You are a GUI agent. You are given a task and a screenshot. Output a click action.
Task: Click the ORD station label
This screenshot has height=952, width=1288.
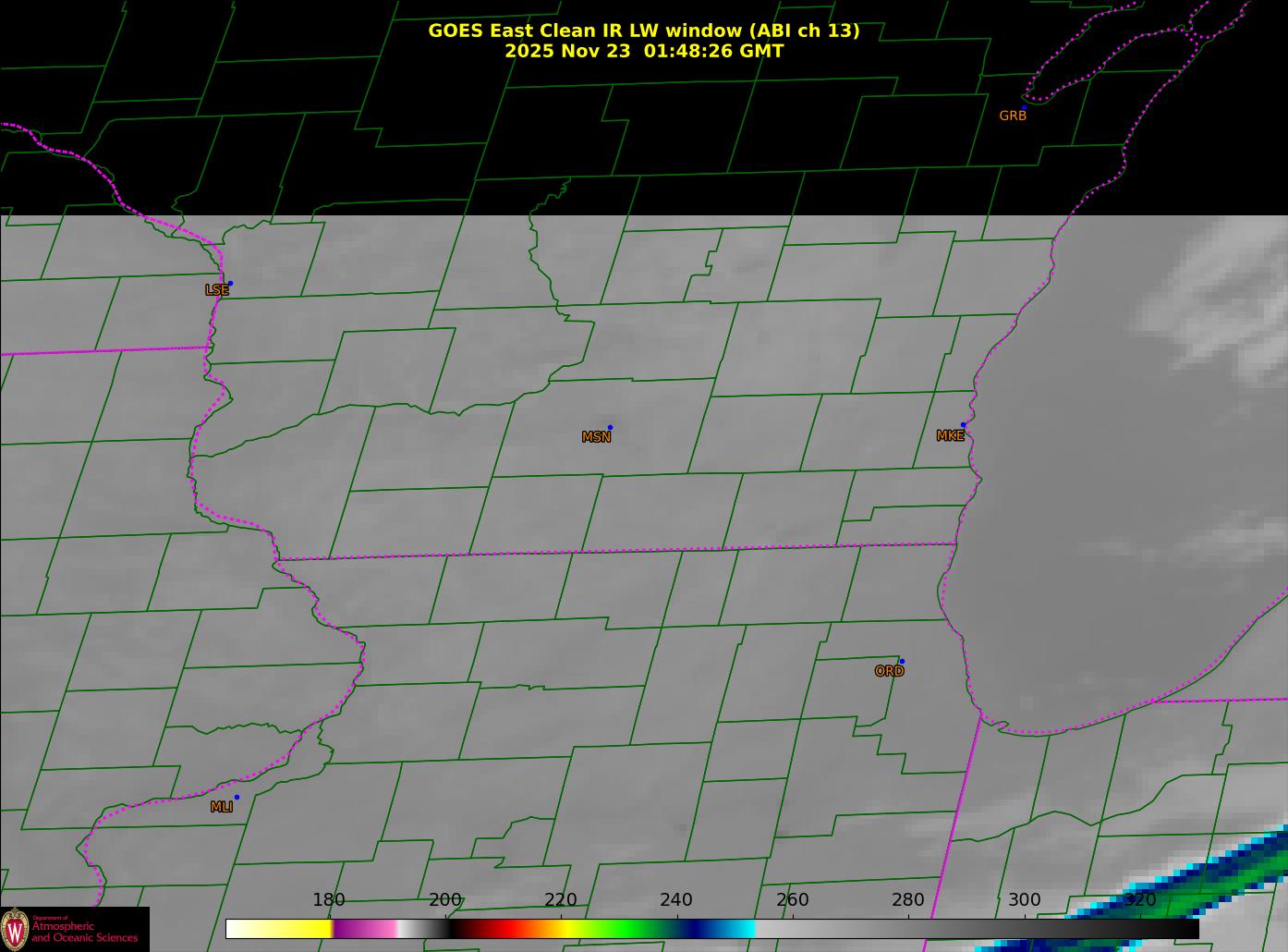tap(889, 672)
